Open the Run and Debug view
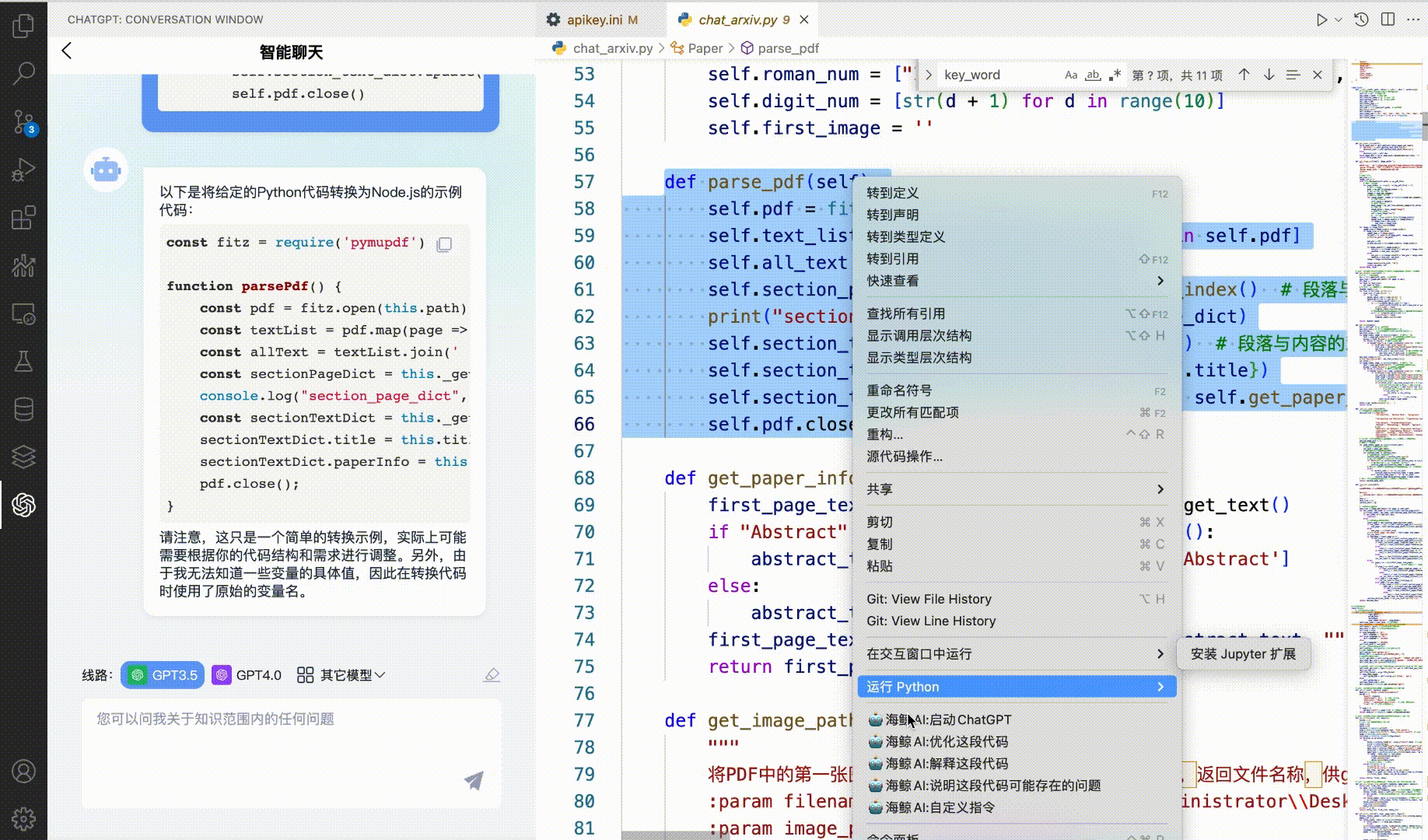Image resolution: width=1428 pixels, height=840 pixels. coord(23,170)
